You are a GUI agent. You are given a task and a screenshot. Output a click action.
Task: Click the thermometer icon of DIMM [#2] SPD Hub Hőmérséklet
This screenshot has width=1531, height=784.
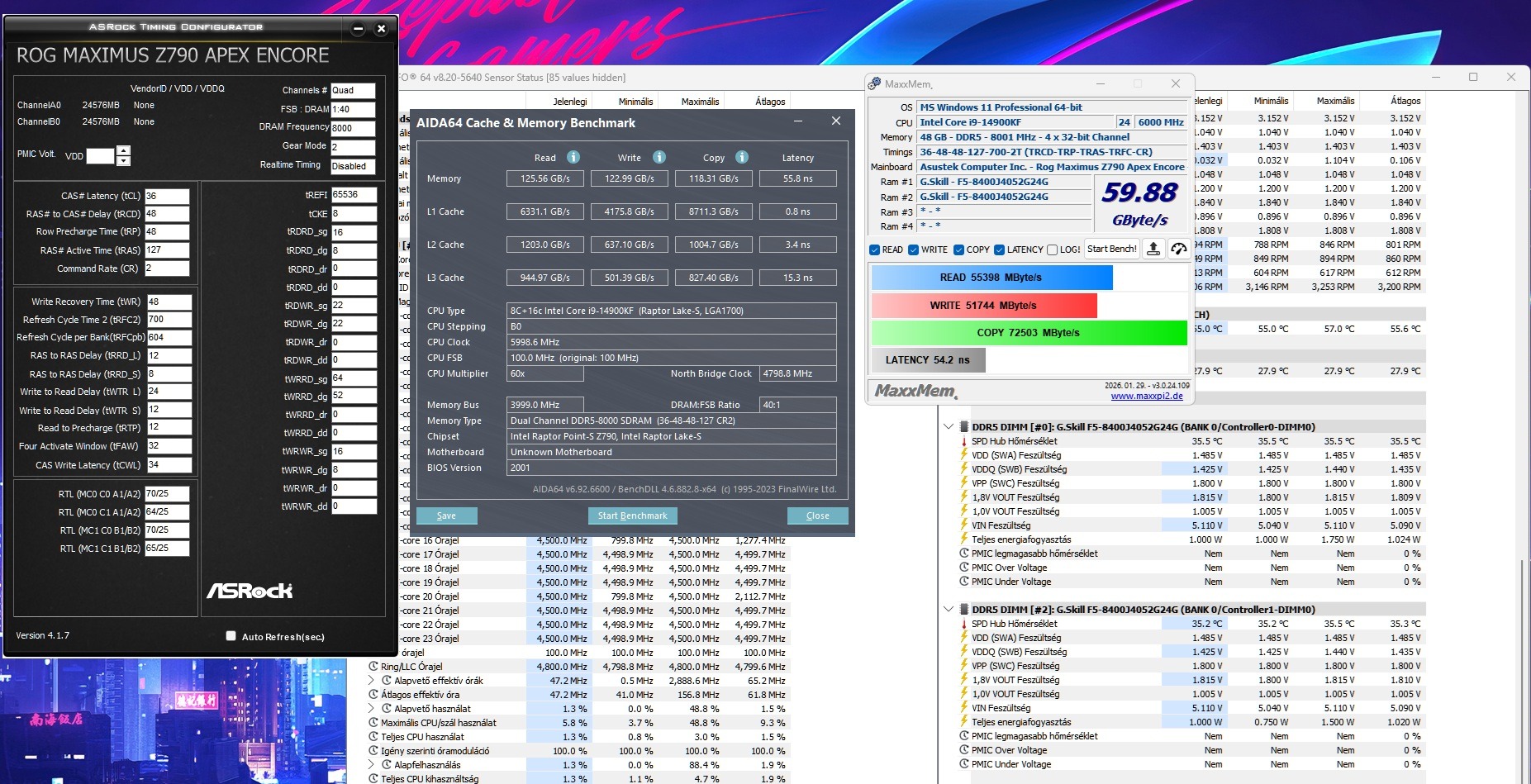click(963, 624)
